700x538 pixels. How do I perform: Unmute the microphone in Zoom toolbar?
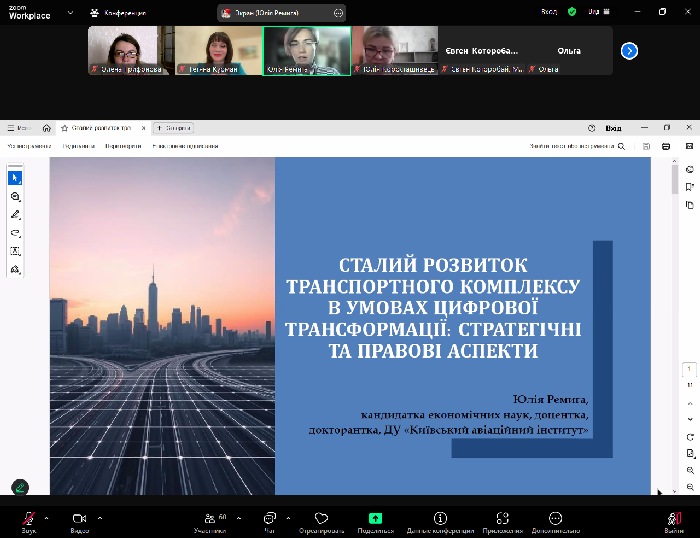(x=28, y=518)
